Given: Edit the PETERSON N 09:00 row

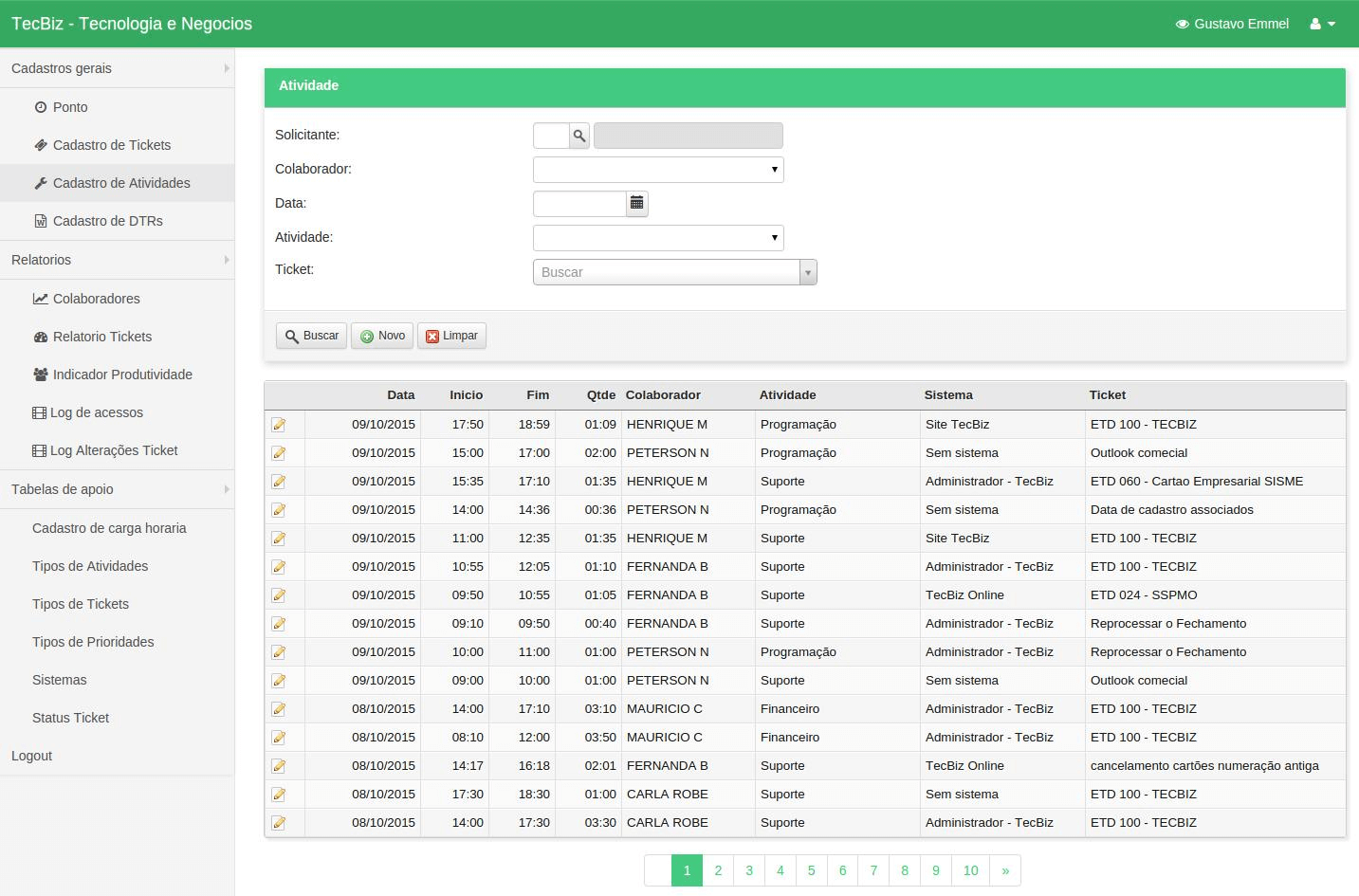Looking at the screenshot, I should [x=279, y=681].
